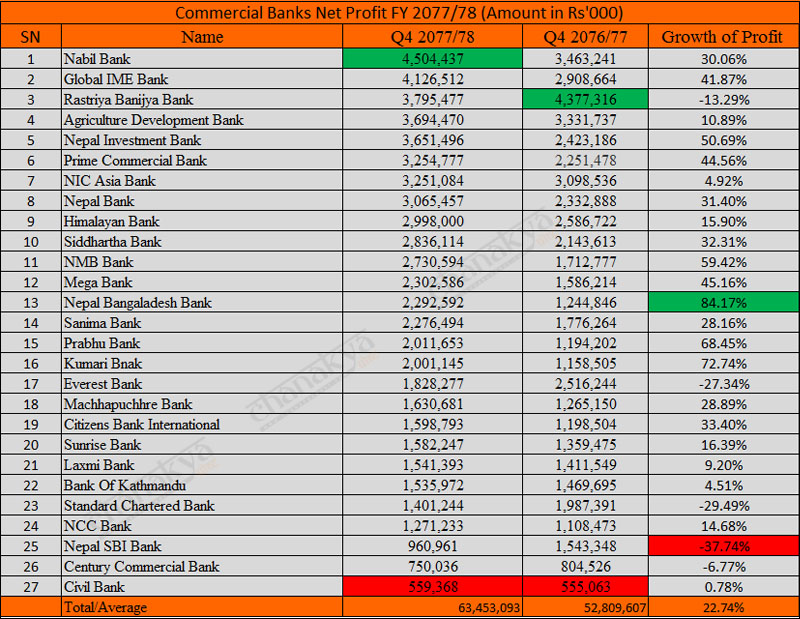Click the Global IME Bank cell
800x619 pixels.
tap(116, 79)
